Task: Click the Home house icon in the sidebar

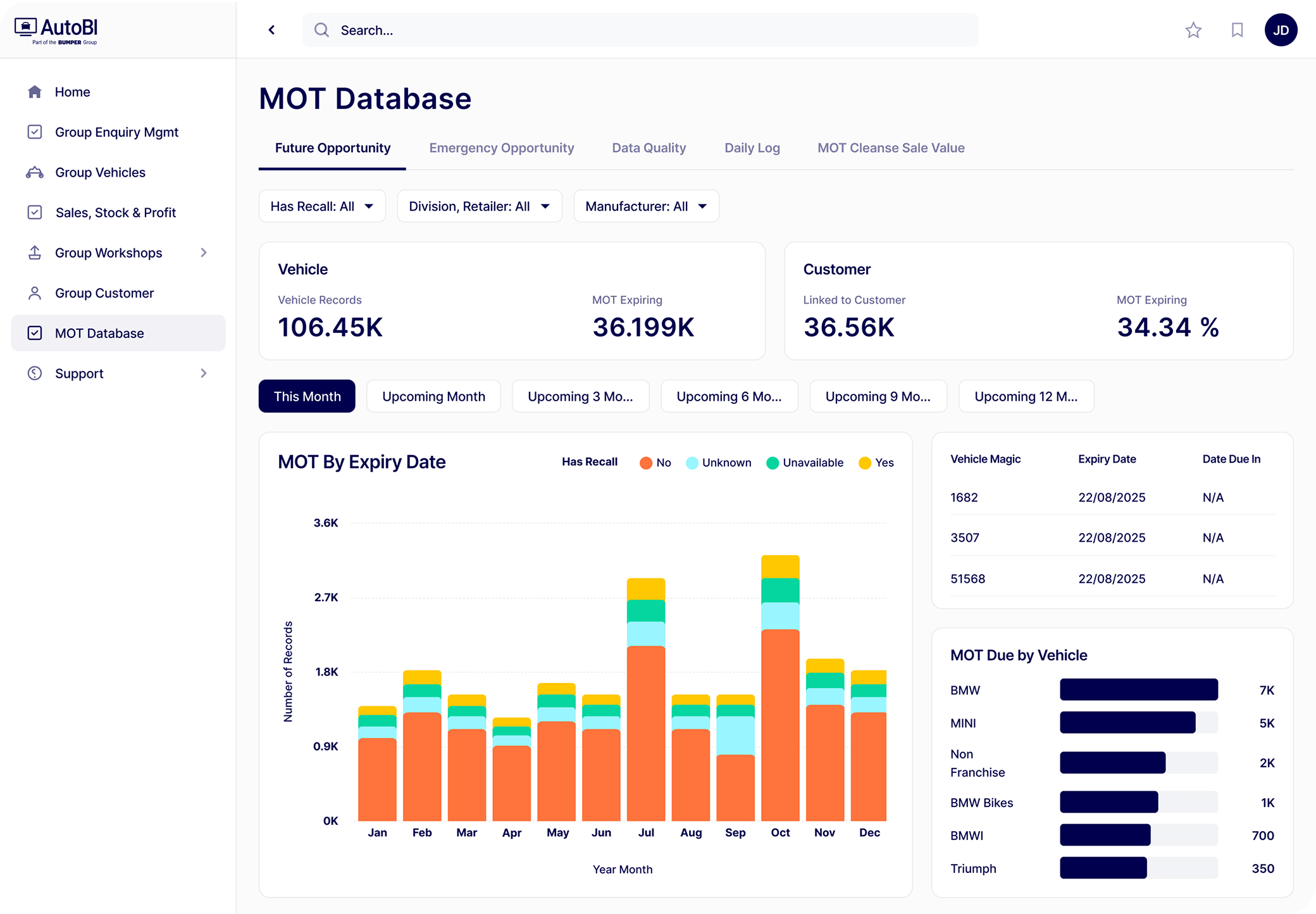Action: (35, 92)
